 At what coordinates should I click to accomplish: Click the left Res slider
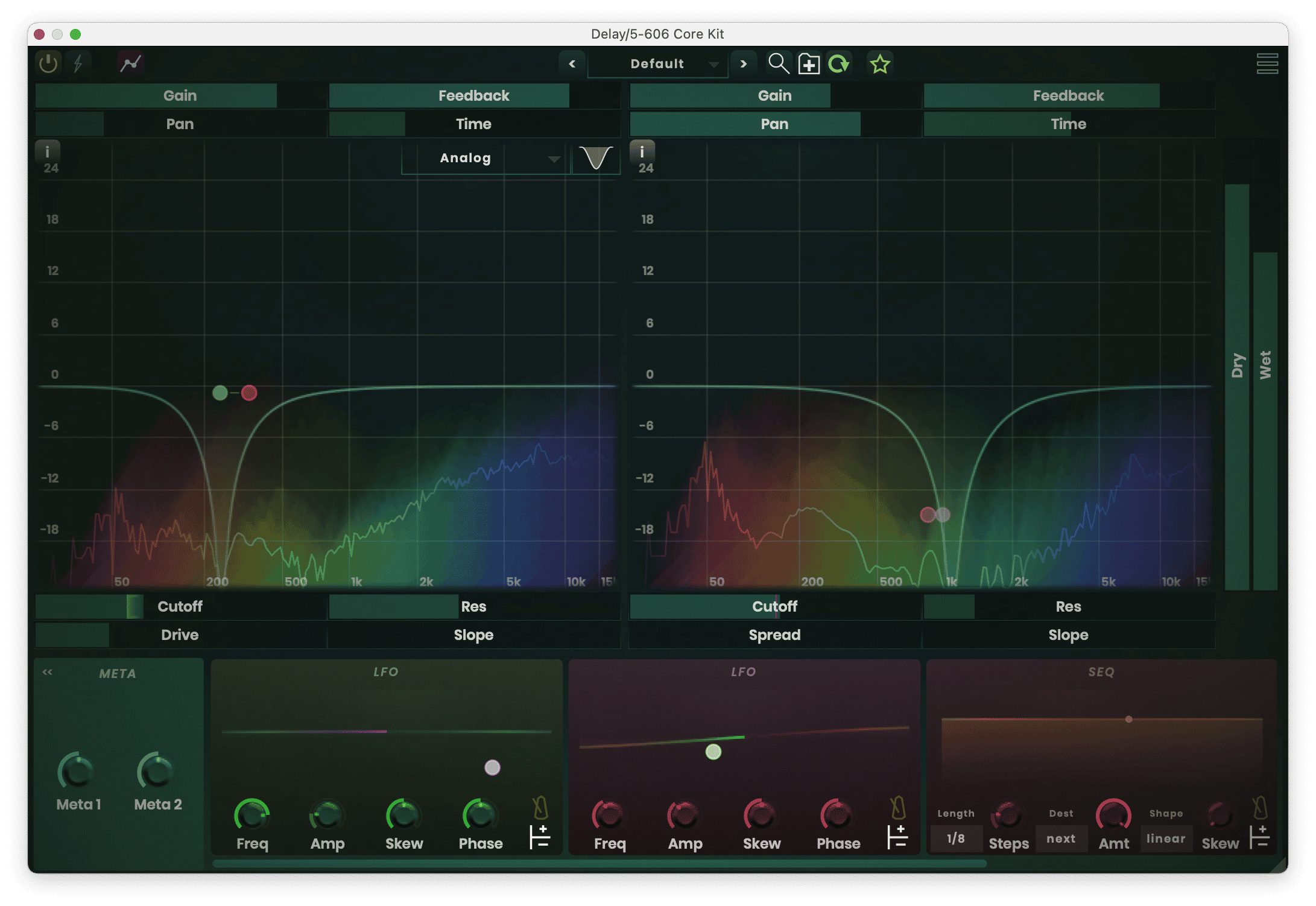(x=474, y=606)
